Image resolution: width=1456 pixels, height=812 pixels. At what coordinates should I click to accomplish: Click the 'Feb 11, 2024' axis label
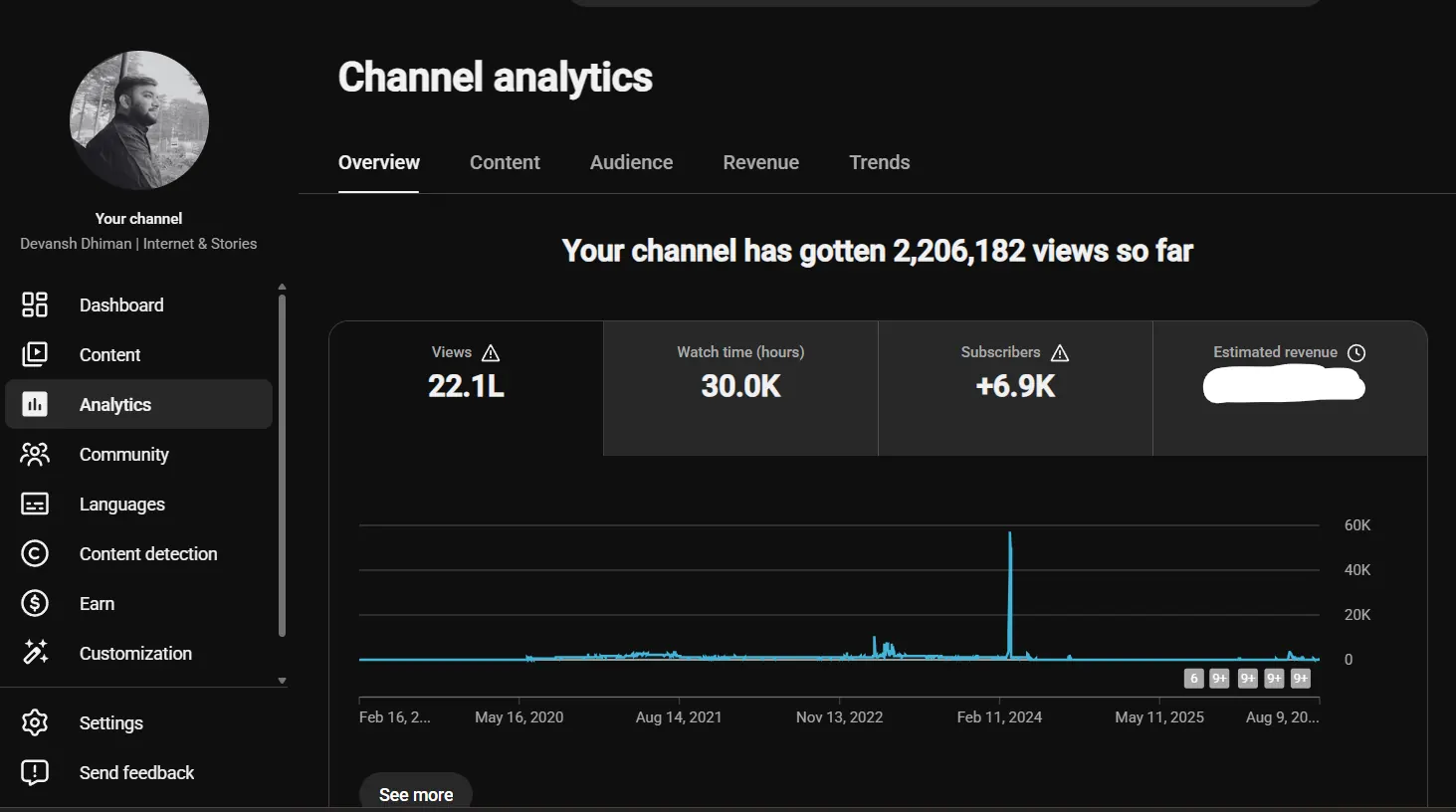[x=999, y=717]
